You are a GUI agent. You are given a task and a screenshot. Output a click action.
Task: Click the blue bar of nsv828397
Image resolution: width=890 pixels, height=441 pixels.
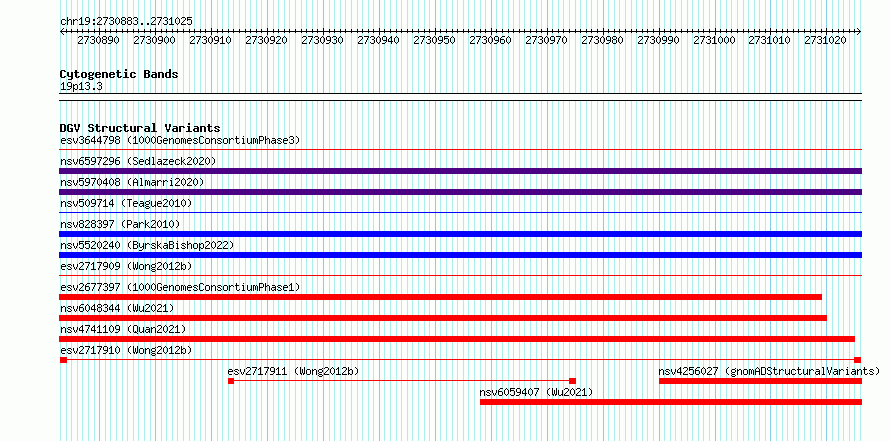point(460,234)
